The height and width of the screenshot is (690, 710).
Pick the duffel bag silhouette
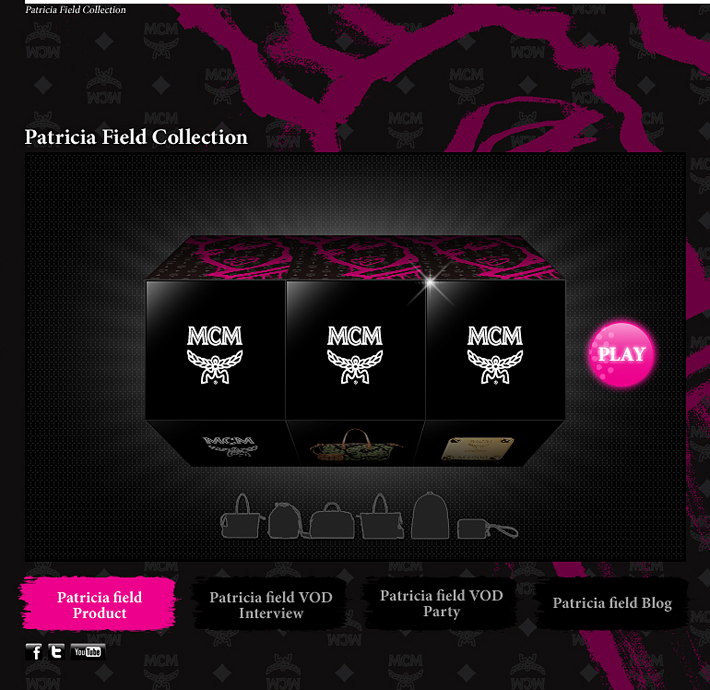pos(331,521)
